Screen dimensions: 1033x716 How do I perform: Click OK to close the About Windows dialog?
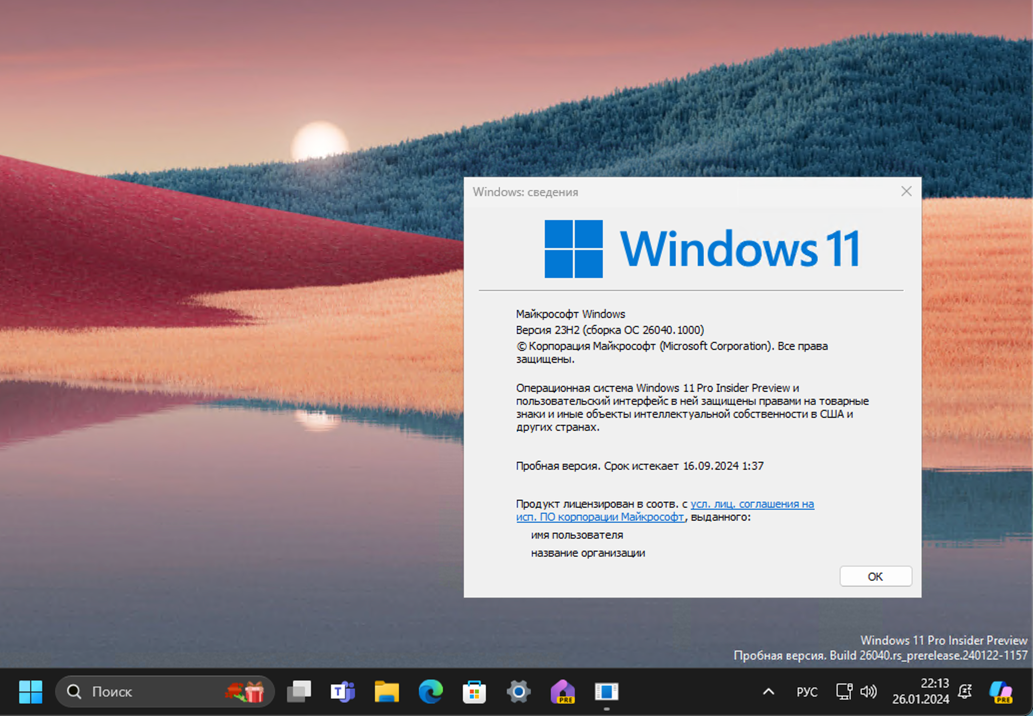pyautogui.click(x=874, y=575)
